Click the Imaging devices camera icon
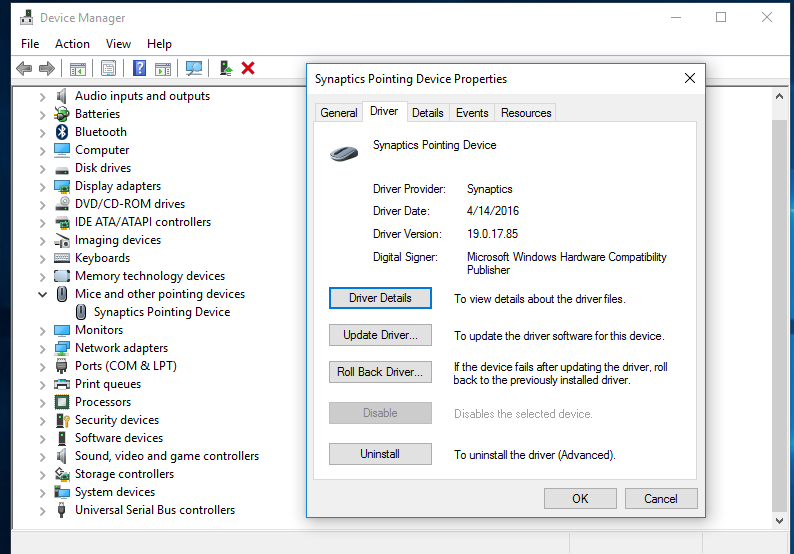Viewport: 794px width, 554px height. 62,240
